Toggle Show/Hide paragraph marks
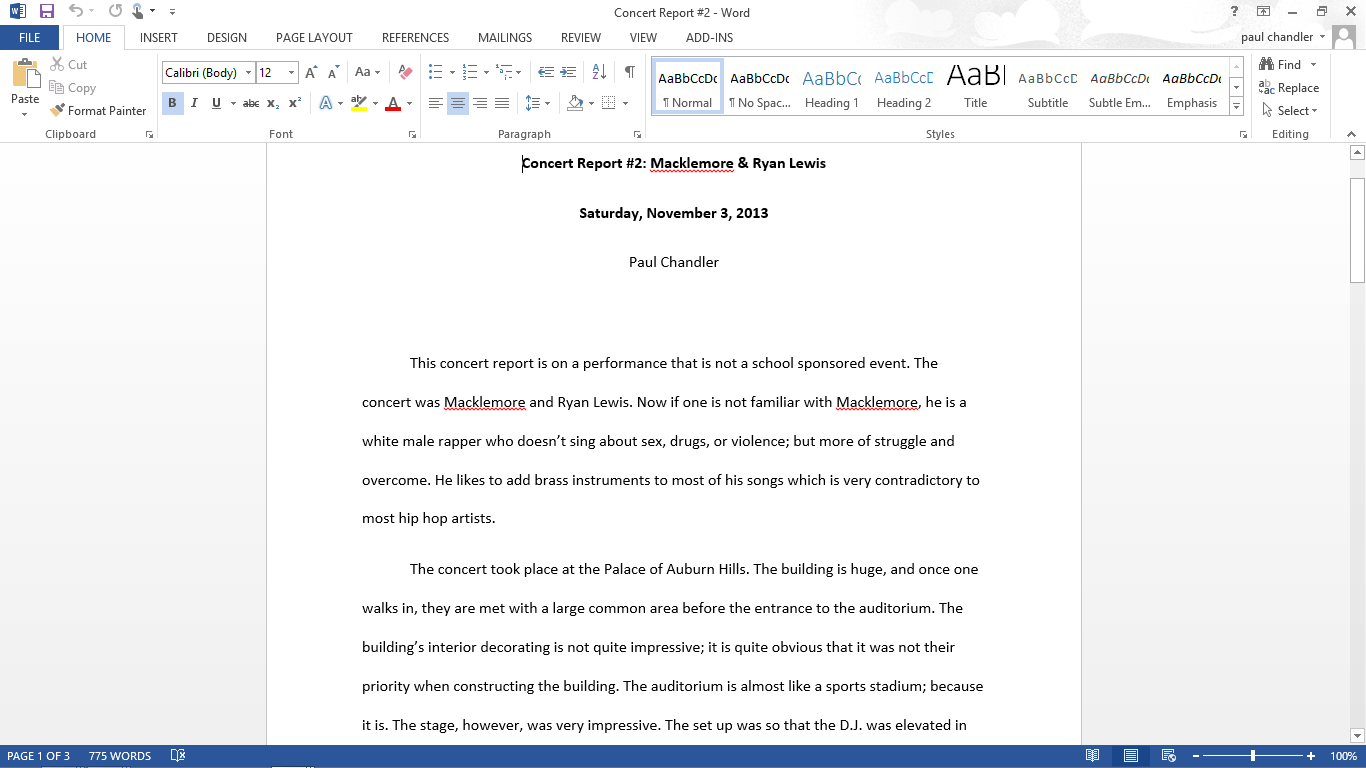 coord(629,72)
